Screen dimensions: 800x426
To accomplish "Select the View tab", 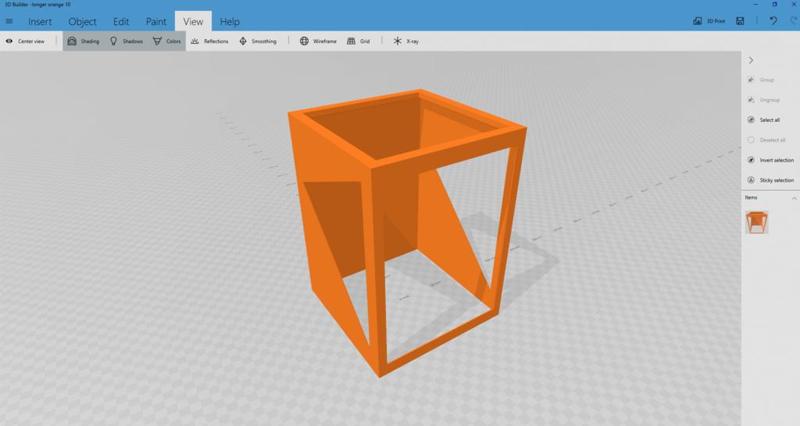I will pyautogui.click(x=193, y=21).
